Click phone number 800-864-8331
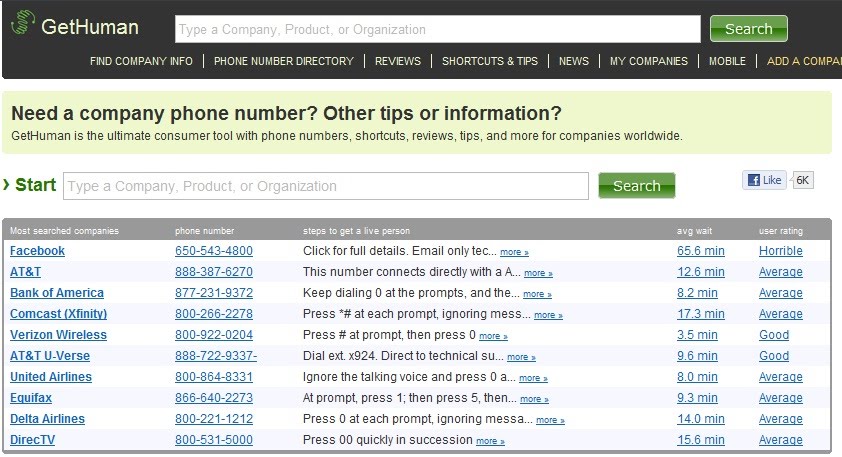Screen dimensions: 842x457 point(214,376)
